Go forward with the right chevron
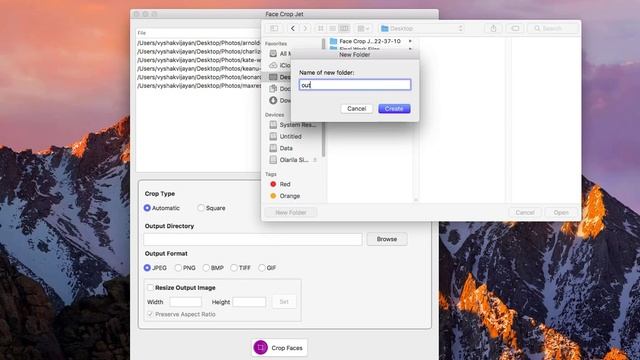Viewport: 640px width, 360px height. (x=305, y=28)
